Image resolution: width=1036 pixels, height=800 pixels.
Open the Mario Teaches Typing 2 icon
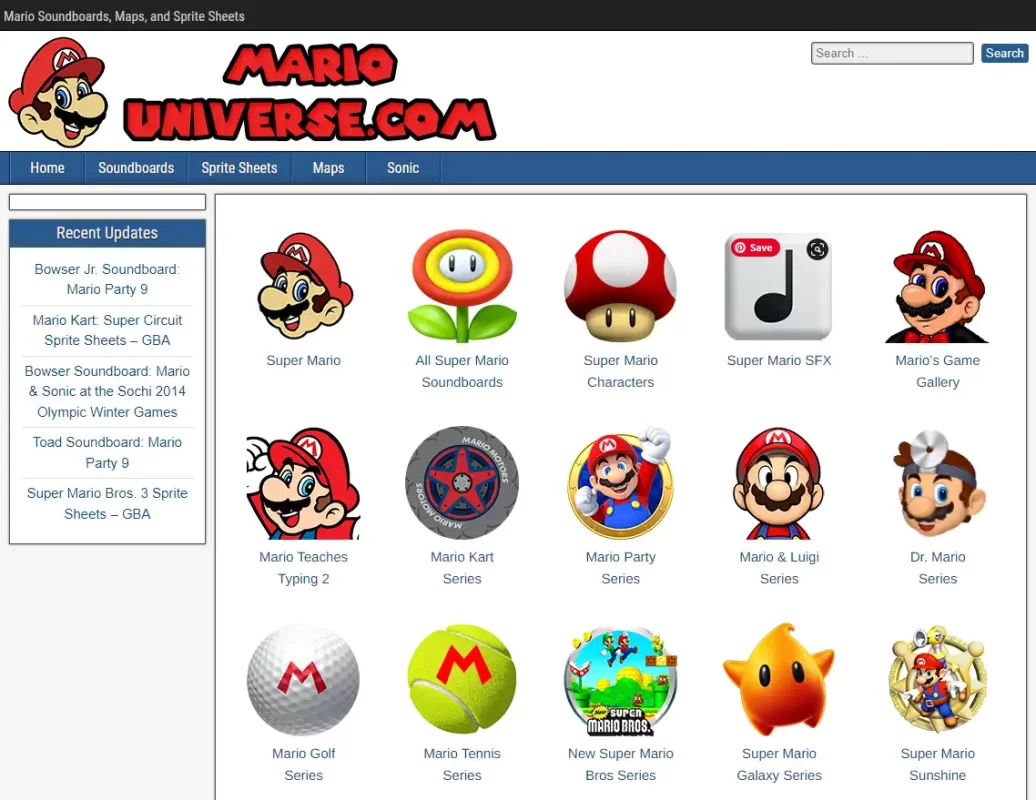pyautogui.click(x=303, y=483)
